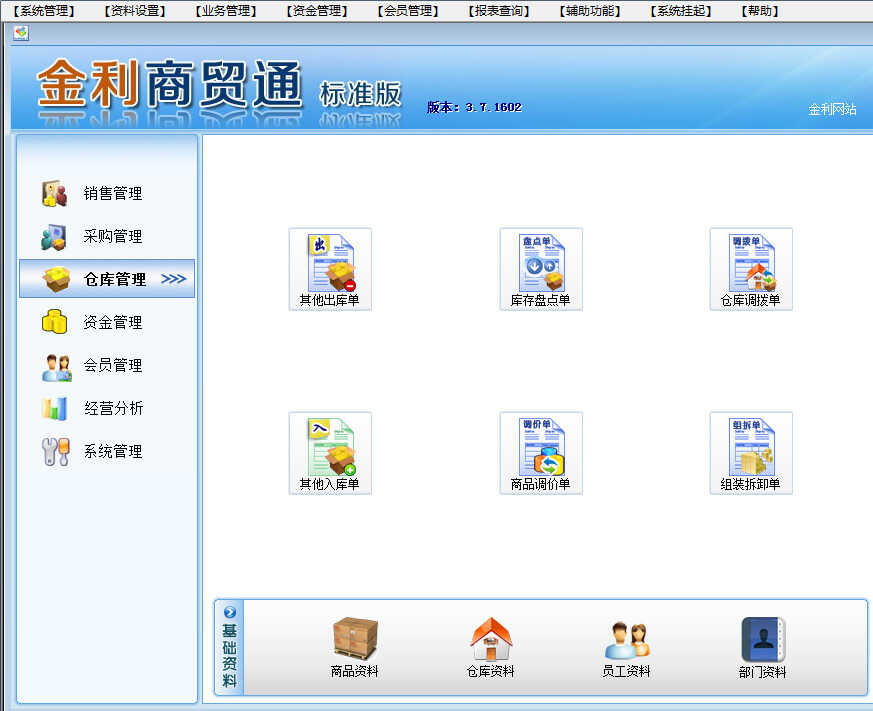873x711 pixels.
Task: Open the 【业务管理】 menu
Action: pyautogui.click(x=226, y=11)
